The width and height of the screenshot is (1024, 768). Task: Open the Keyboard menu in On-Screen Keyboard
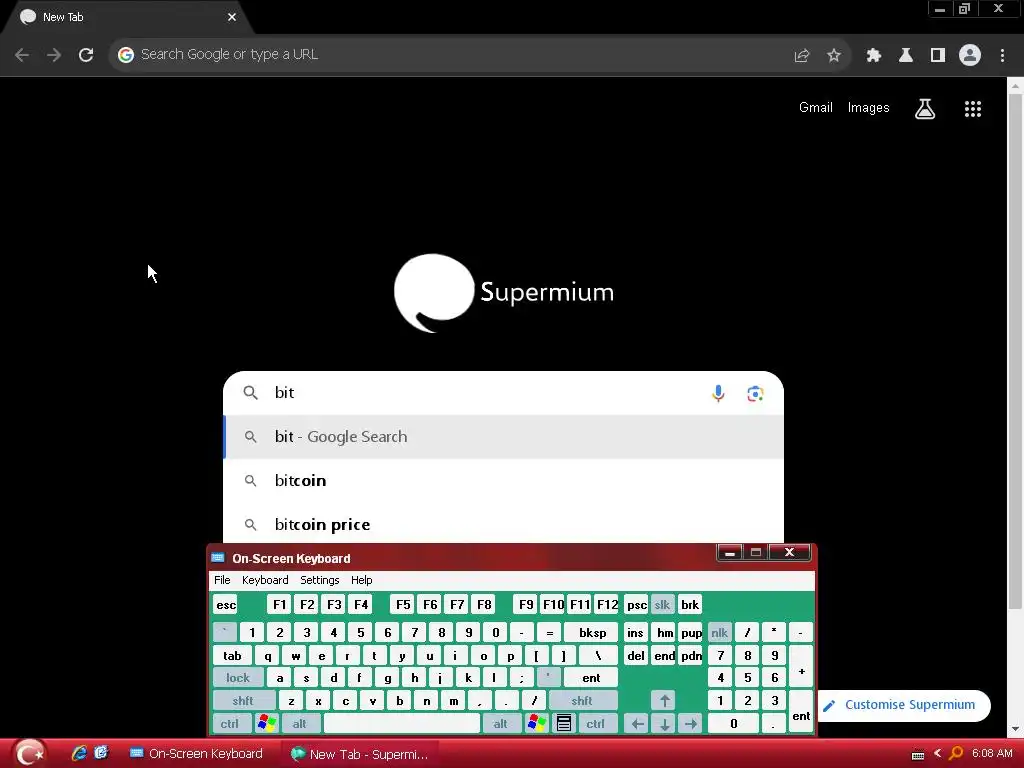click(265, 580)
